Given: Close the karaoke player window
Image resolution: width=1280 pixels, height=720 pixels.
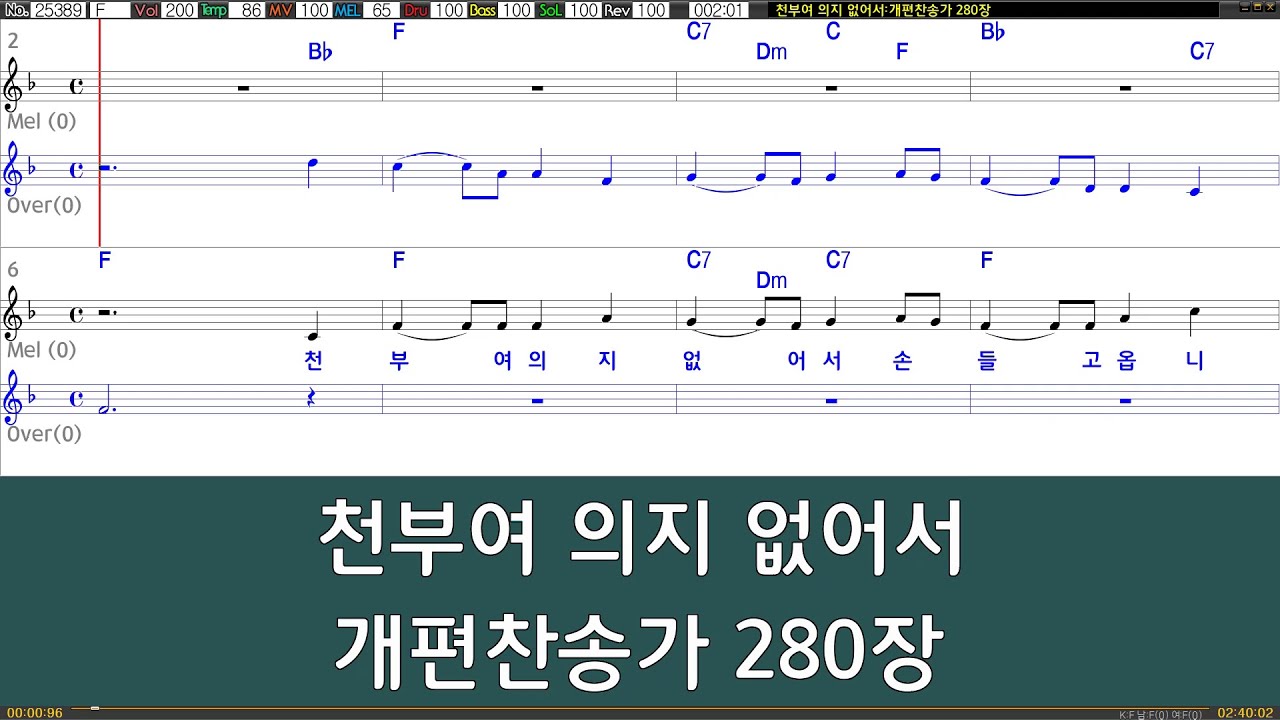Looking at the screenshot, I should (x=1270, y=8).
